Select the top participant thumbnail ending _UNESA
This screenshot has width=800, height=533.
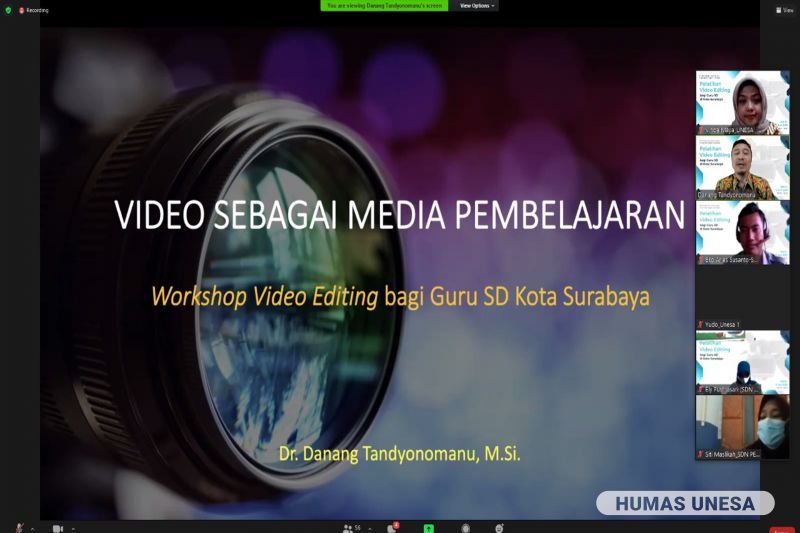click(742, 103)
